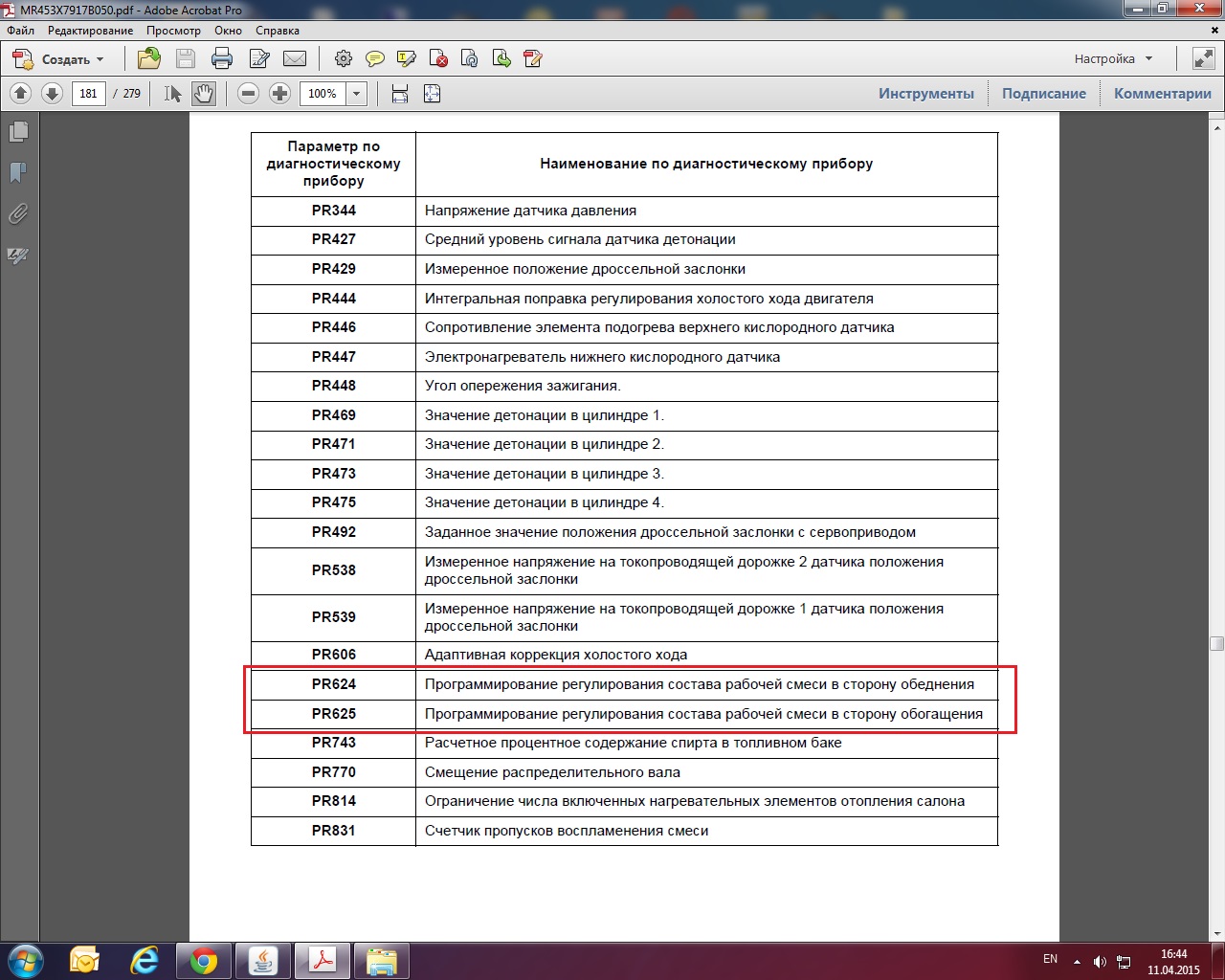
Task: Show hidden tray icons arrow
Action: point(1078,961)
